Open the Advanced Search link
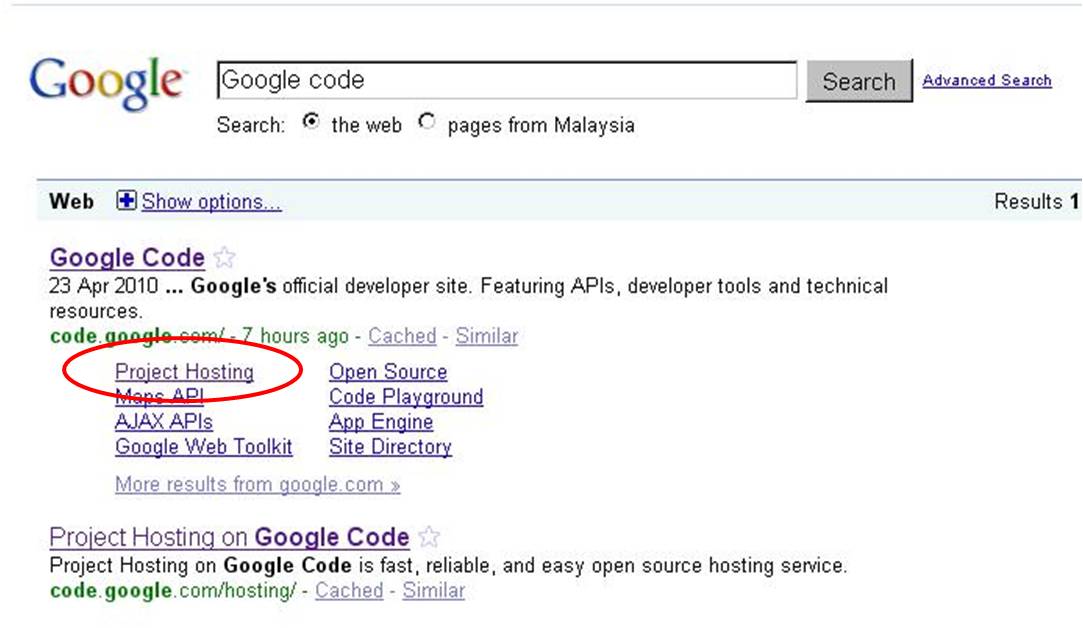Image resolution: width=1083 pixels, height=628 pixels. tap(987, 80)
